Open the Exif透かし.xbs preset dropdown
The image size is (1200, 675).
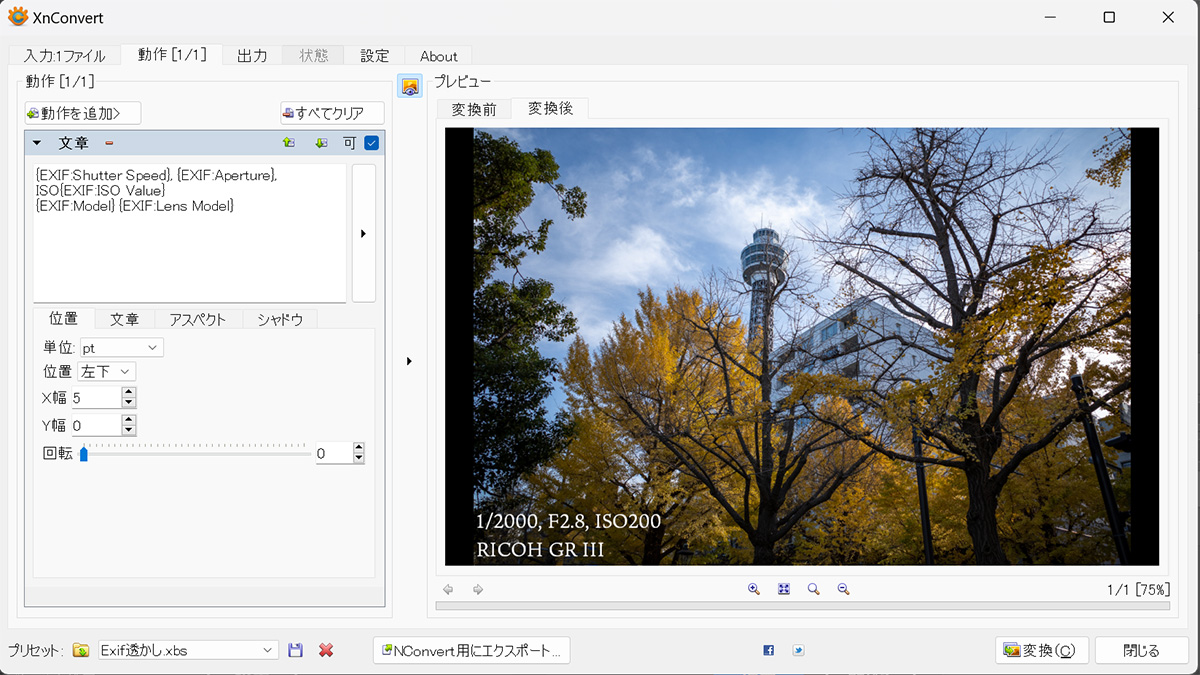pyautogui.click(x=187, y=650)
